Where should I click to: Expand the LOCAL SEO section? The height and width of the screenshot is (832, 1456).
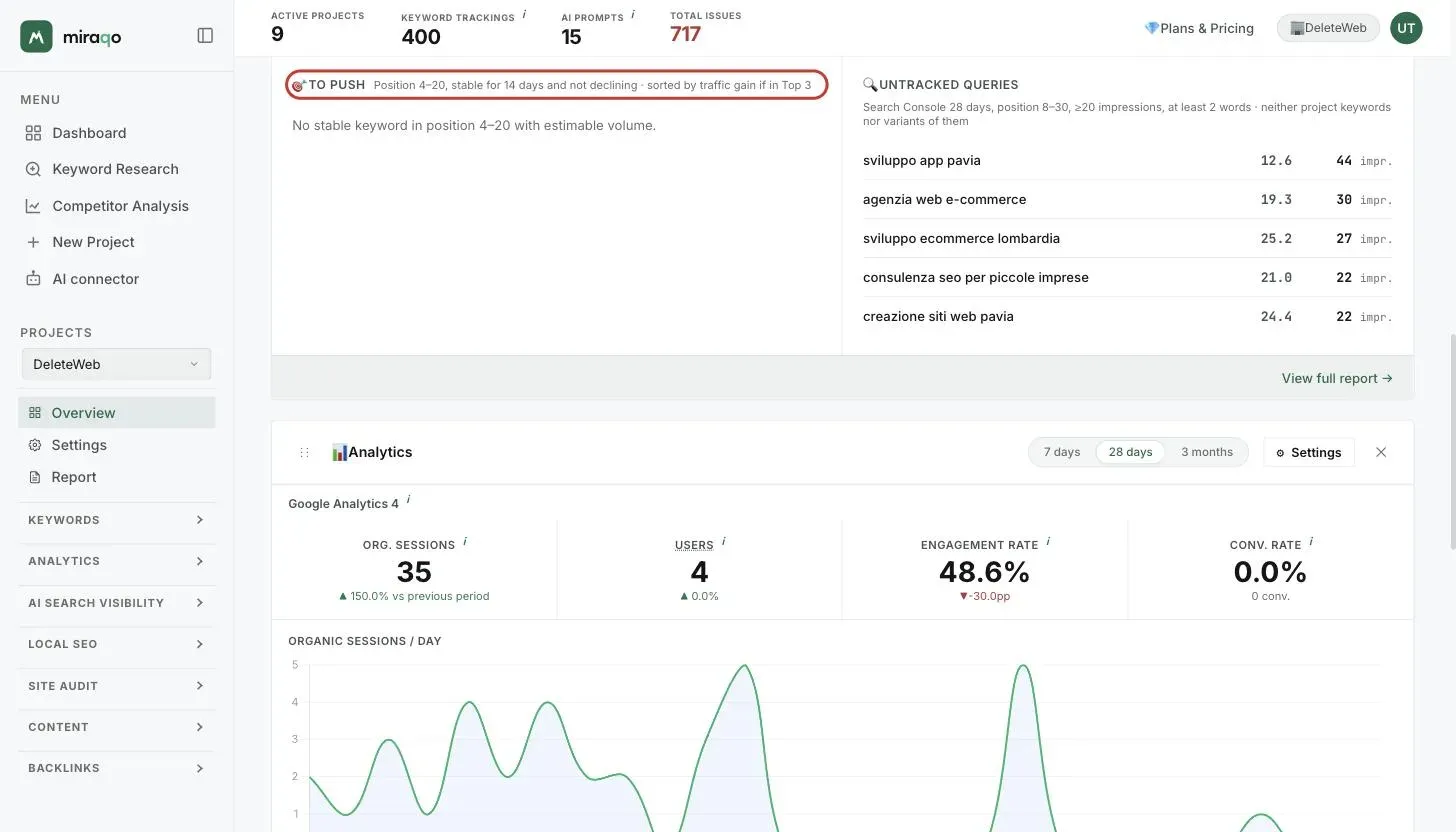pyautogui.click(x=116, y=644)
